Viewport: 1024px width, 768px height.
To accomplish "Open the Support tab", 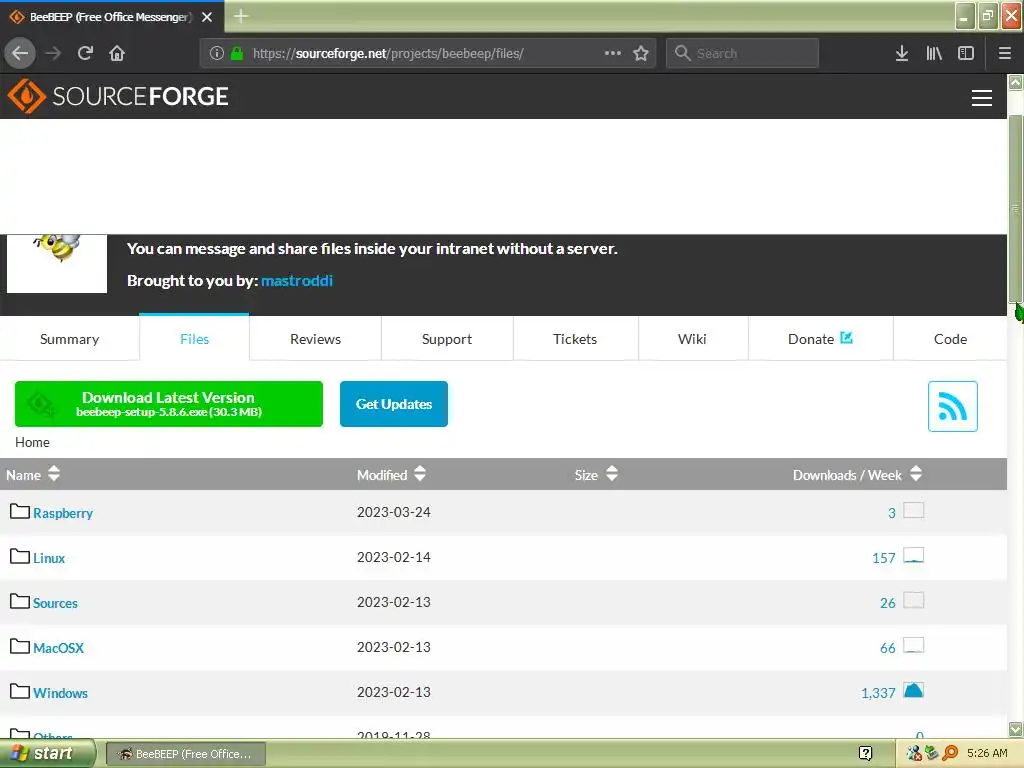I will 447,339.
